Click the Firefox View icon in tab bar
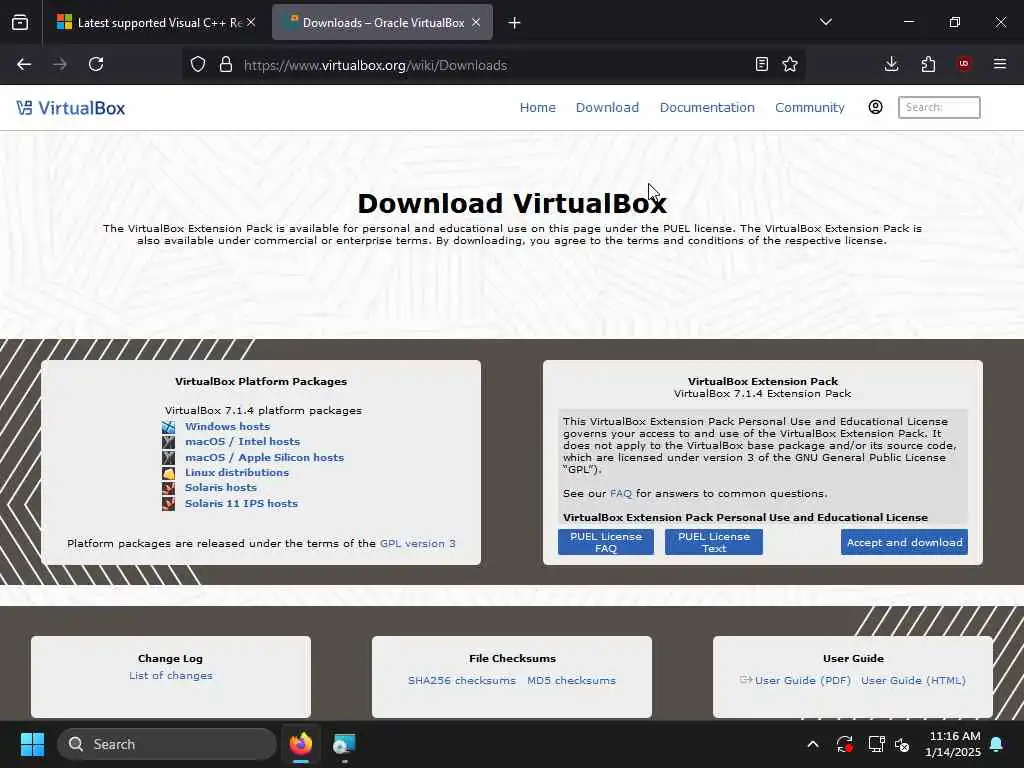The height and width of the screenshot is (768, 1024). click(x=20, y=23)
